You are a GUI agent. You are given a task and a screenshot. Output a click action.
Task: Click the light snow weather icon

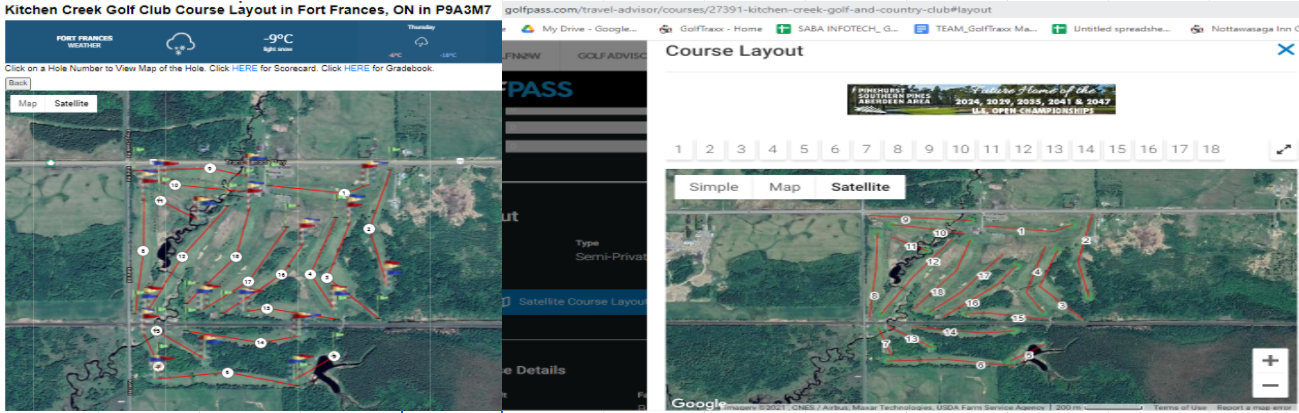pos(181,42)
